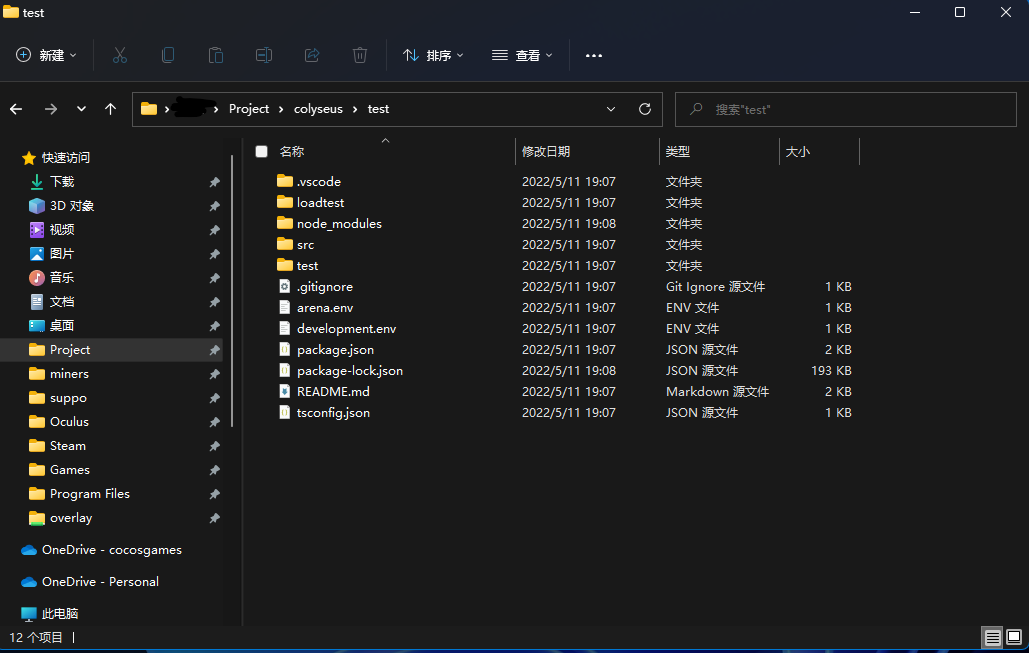Open the 排序 sort dropdown
This screenshot has height=653, width=1029.
433,55
